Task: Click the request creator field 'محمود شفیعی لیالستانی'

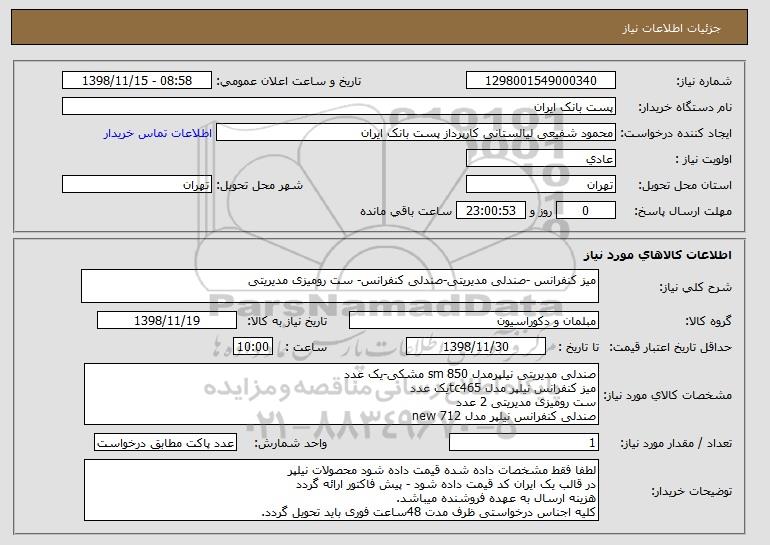Action: 416,133
